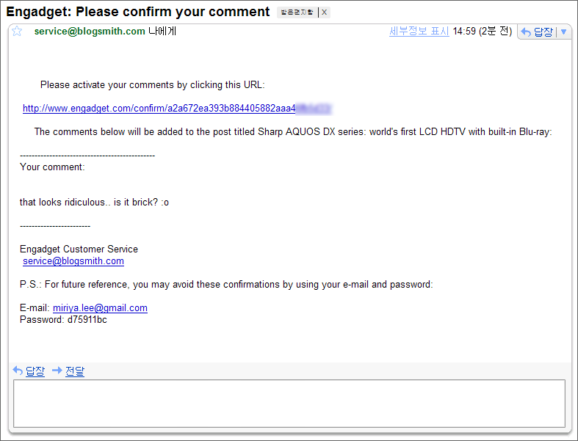Click the email subject heading
The image size is (578, 441).
(138, 12)
